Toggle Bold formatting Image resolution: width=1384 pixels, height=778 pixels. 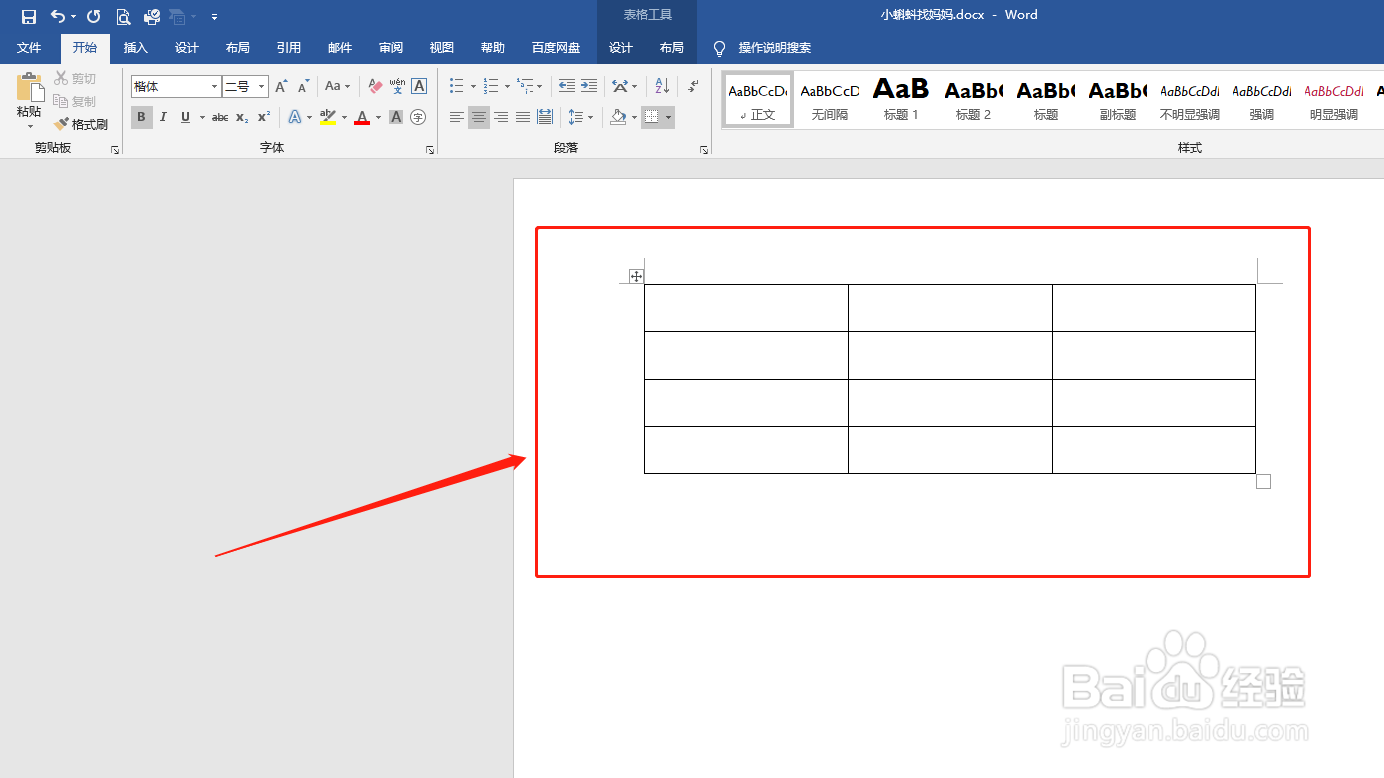pyautogui.click(x=141, y=117)
